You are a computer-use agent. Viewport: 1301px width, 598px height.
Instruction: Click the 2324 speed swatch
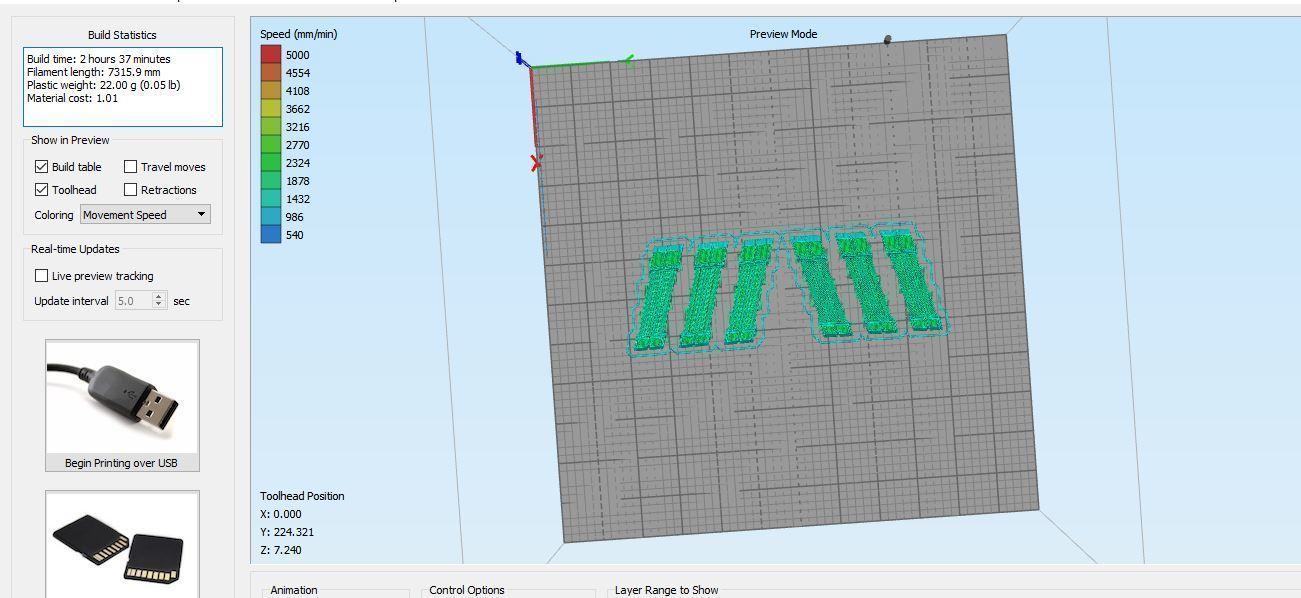[x=271, y=163]
